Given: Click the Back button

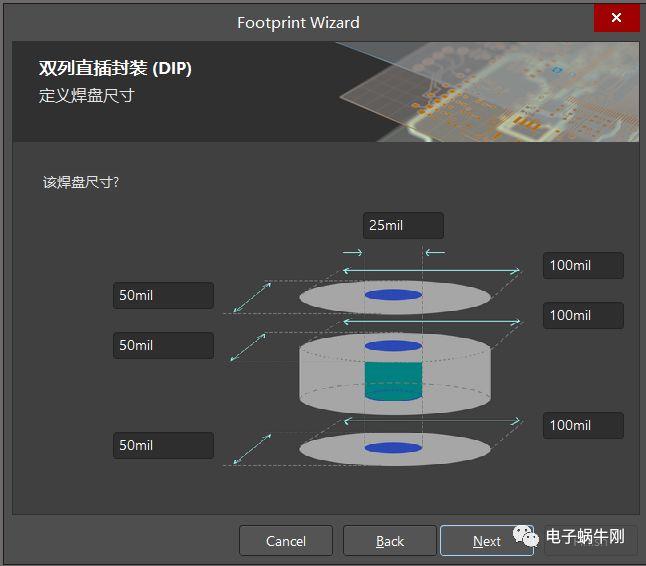Looking at the screenshot, I should 390,540.
